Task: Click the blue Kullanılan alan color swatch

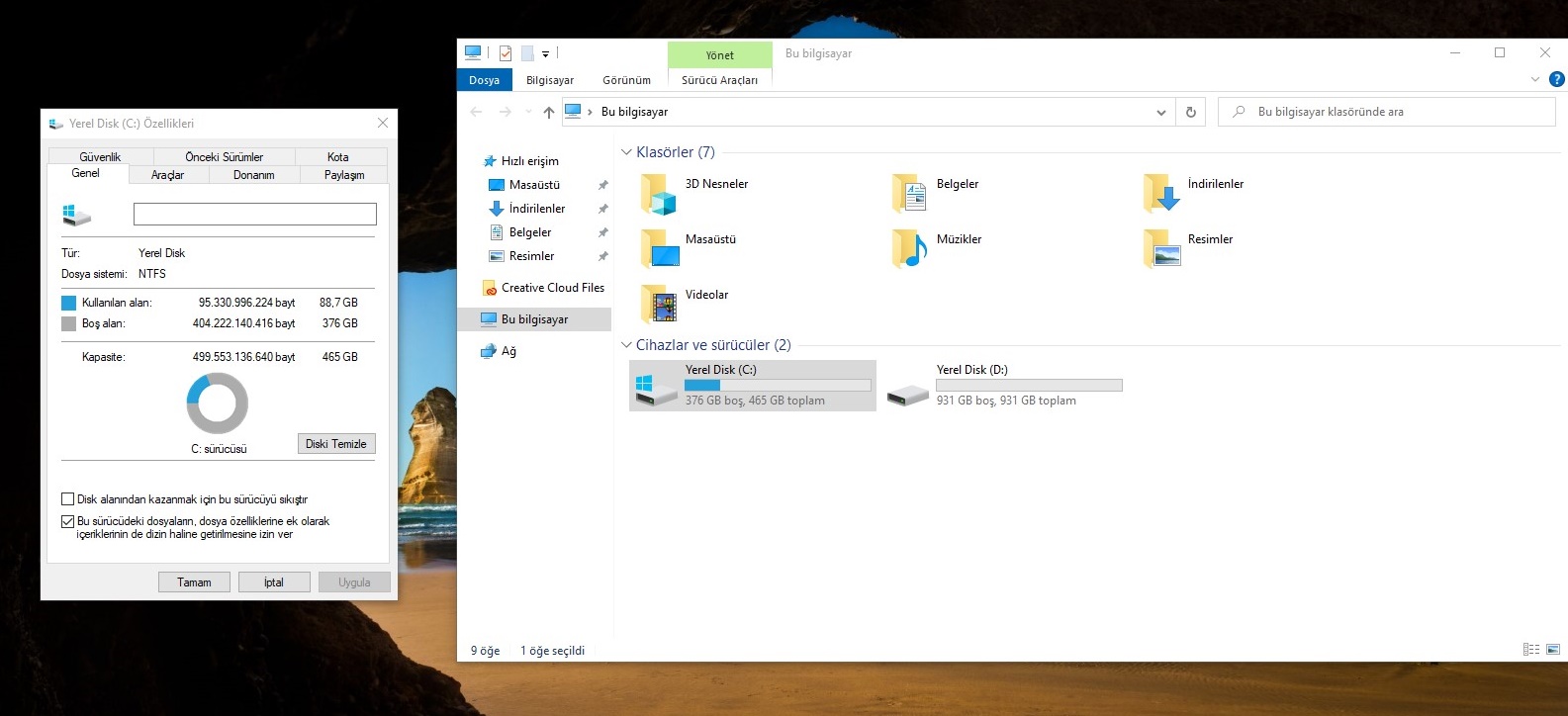Action: [x=68, y=303]
